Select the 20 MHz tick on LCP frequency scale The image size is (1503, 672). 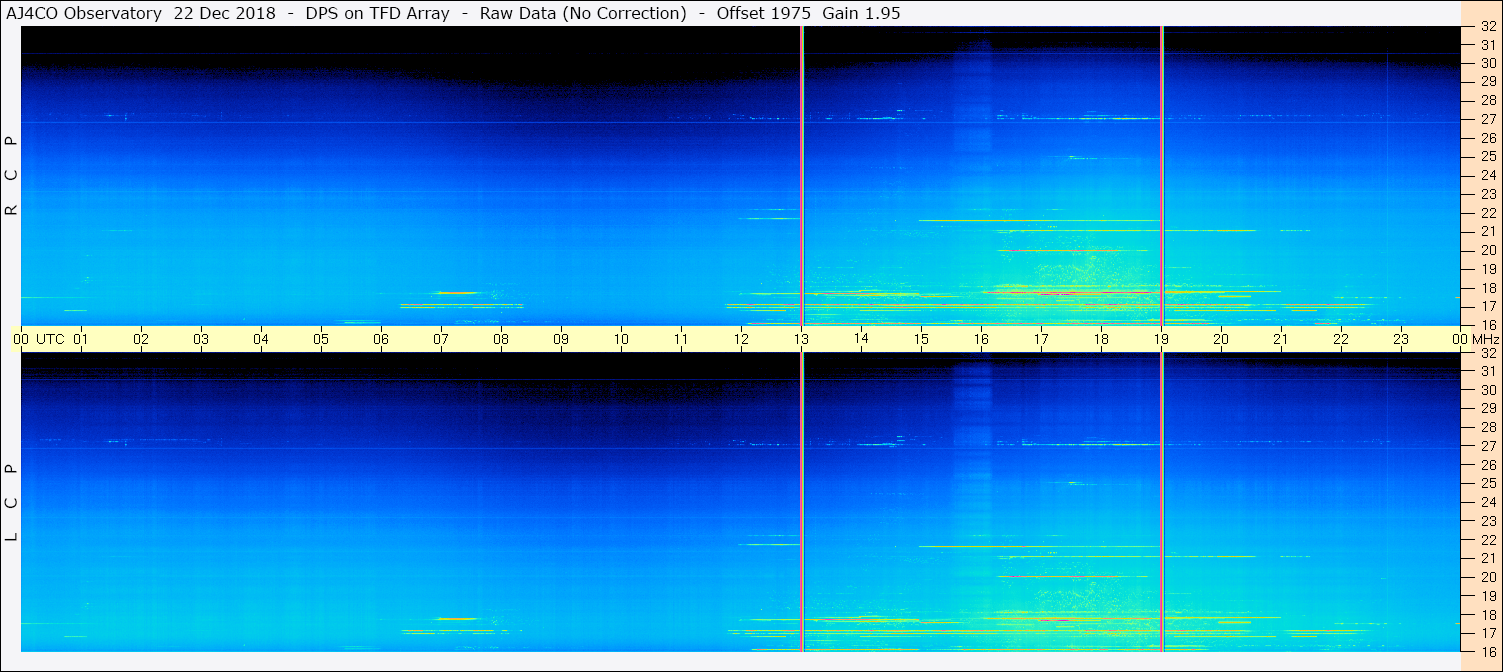(x=1488, y=577)
